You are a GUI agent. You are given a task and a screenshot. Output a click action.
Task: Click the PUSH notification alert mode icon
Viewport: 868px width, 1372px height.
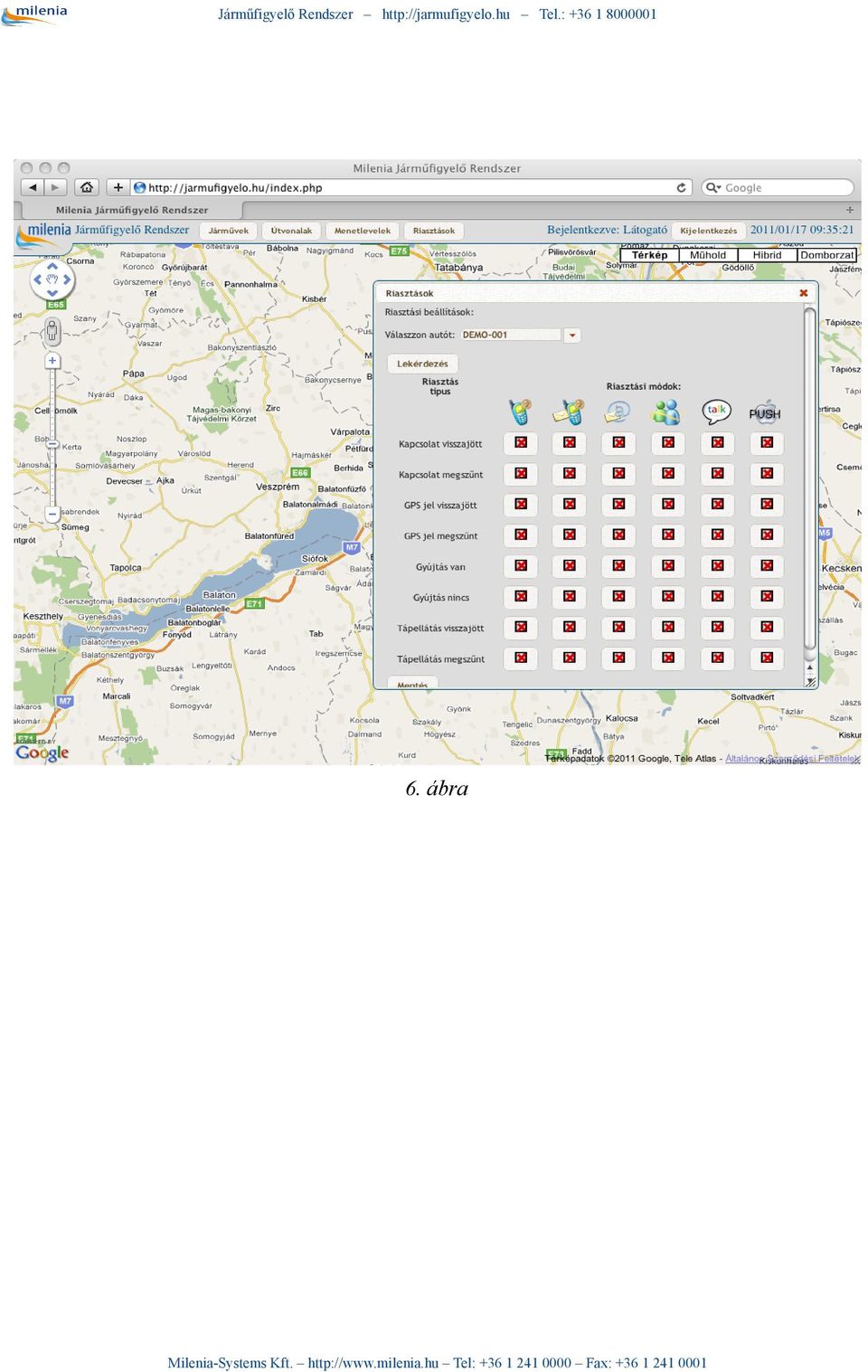(765, 412)
